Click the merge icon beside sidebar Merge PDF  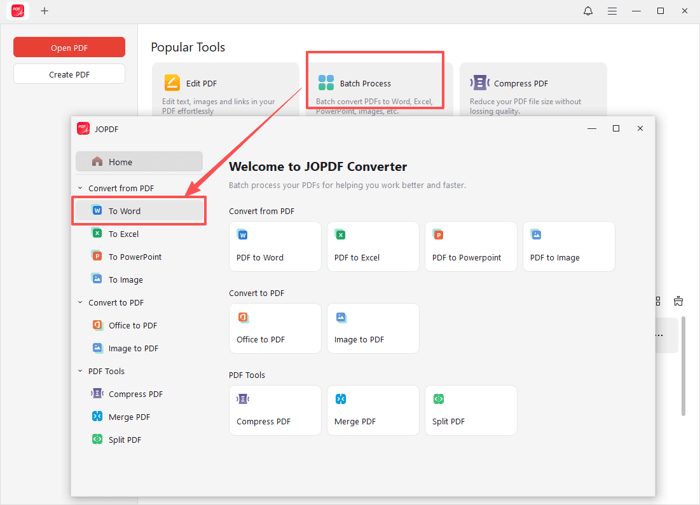coord(97,416)
